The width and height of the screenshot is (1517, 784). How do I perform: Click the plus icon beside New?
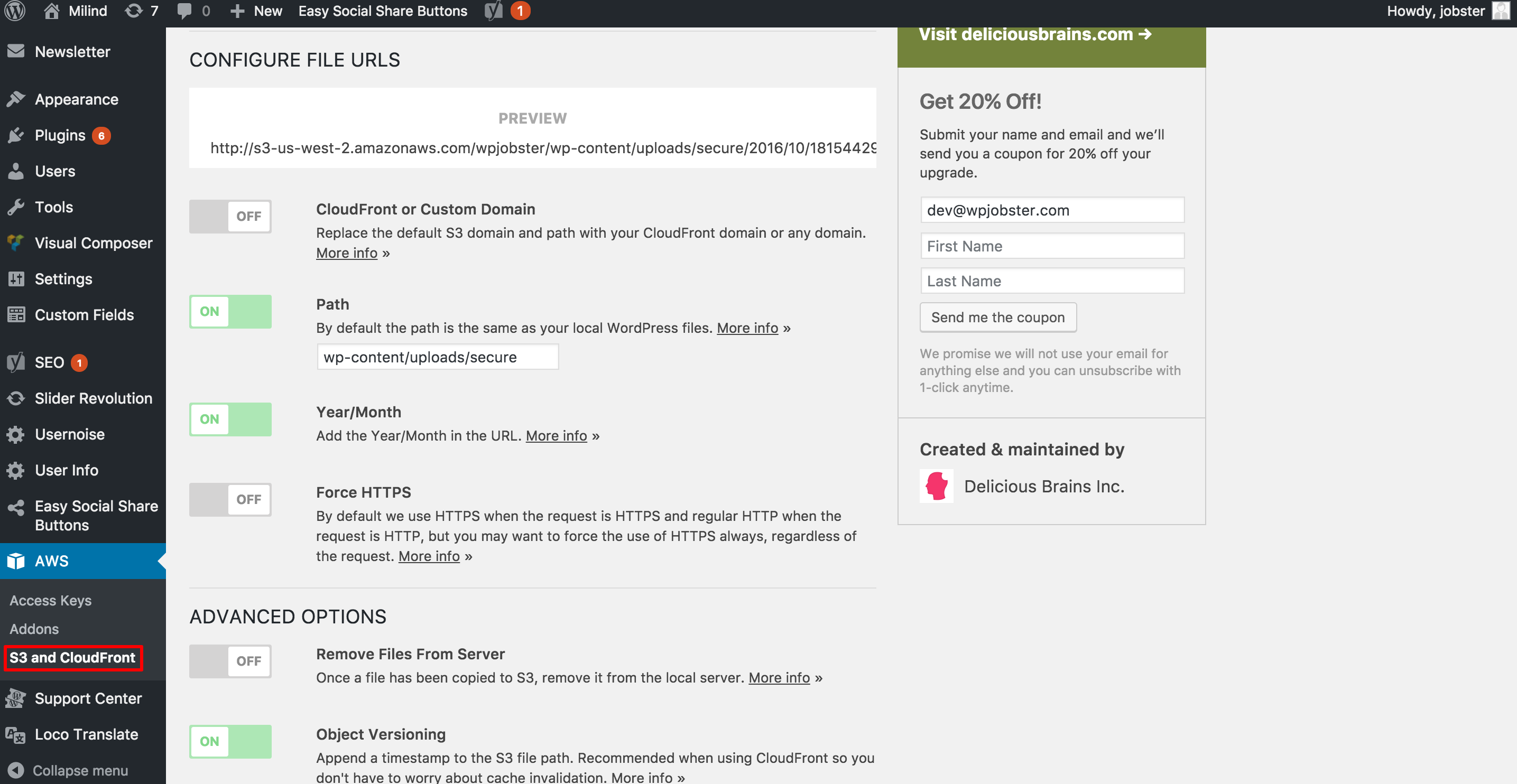click(x=237, y=11)
